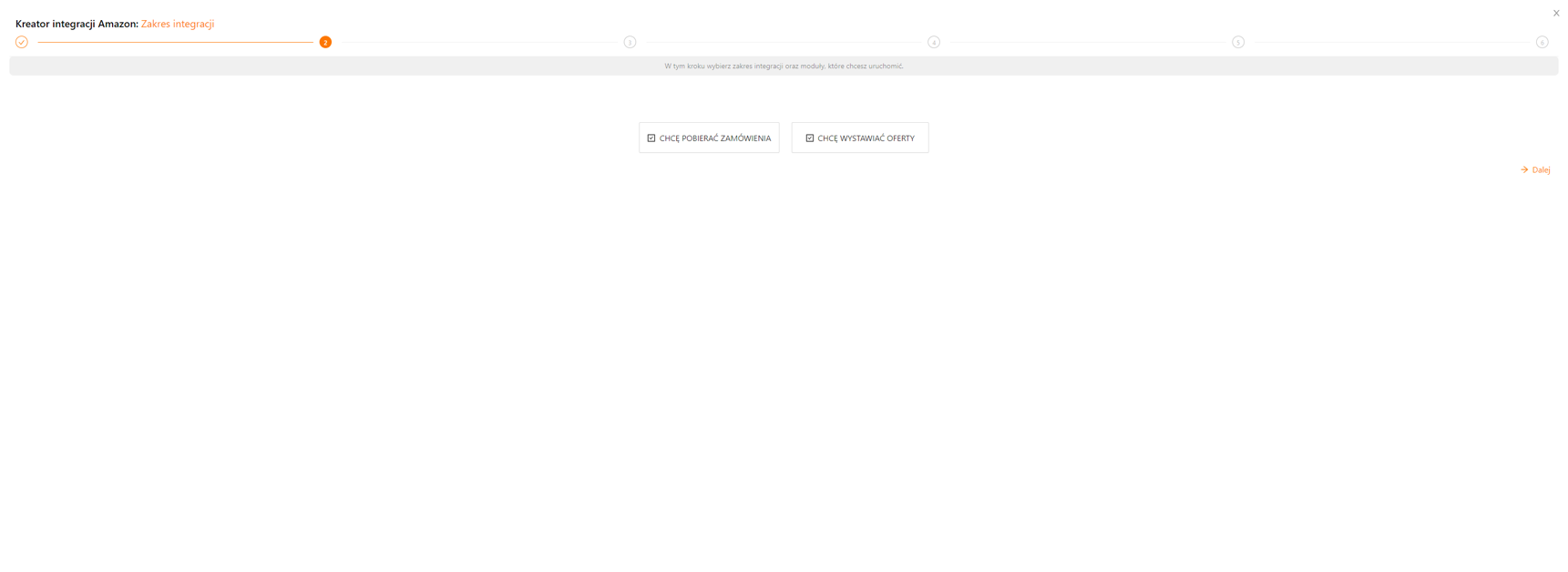The height and width of the screenshot is (572, 1568).
Task: Click the gray info banner about integration scope
Action: point(784,66)
